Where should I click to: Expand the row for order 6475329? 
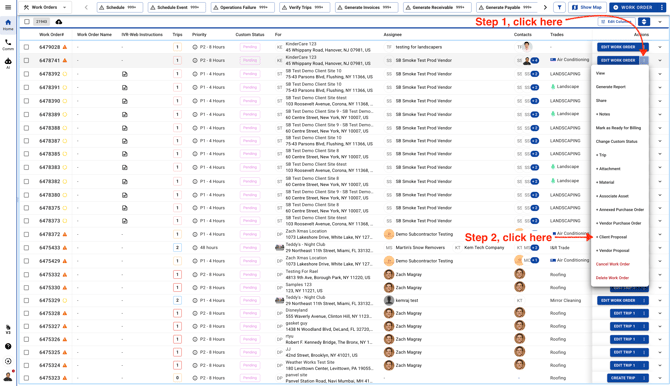660,301
